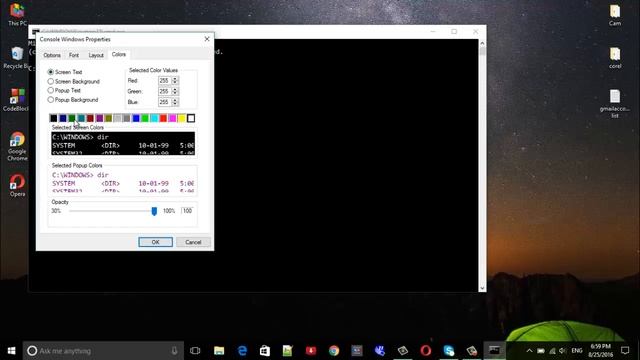Pick the dark green color swatch
The height and width of the screenshot is (360, 640).
72,118
